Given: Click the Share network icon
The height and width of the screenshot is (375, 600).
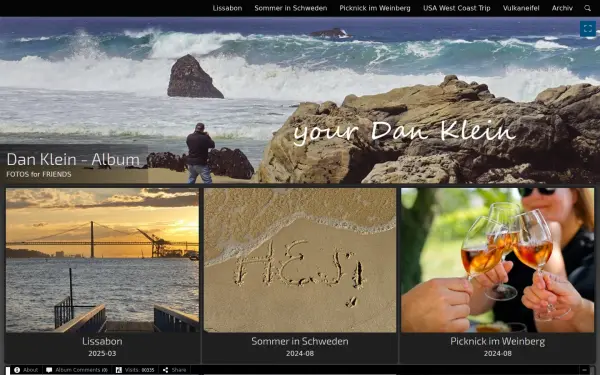Looking at the screenshot, I should pos(165,370).
